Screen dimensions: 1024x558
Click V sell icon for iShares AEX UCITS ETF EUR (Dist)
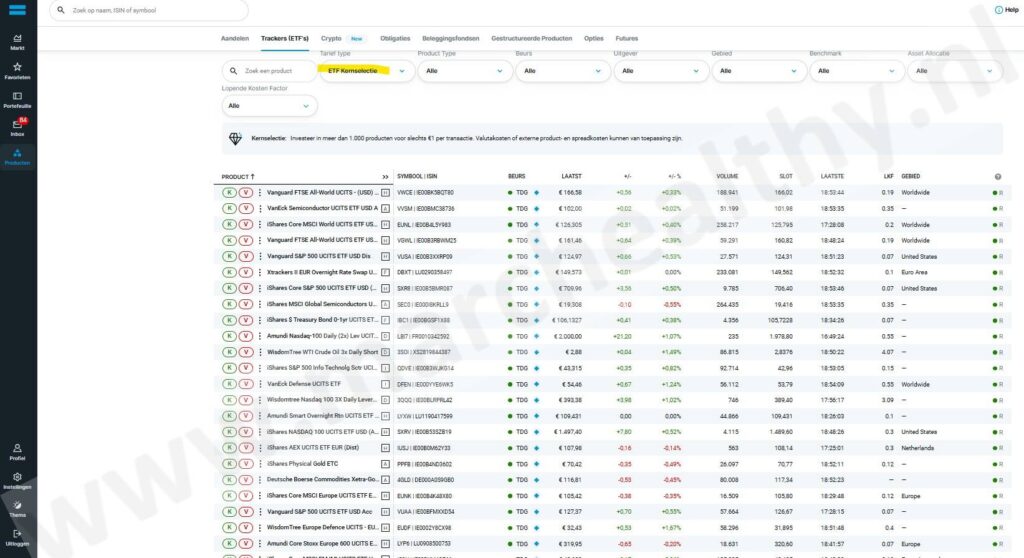[246, 448]
